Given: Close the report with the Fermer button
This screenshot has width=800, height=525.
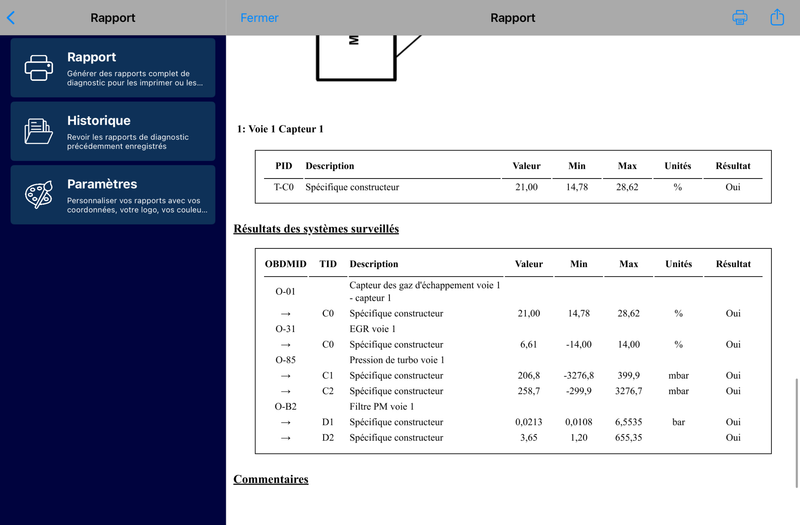Looking at the screenshot, I should 260,18.
